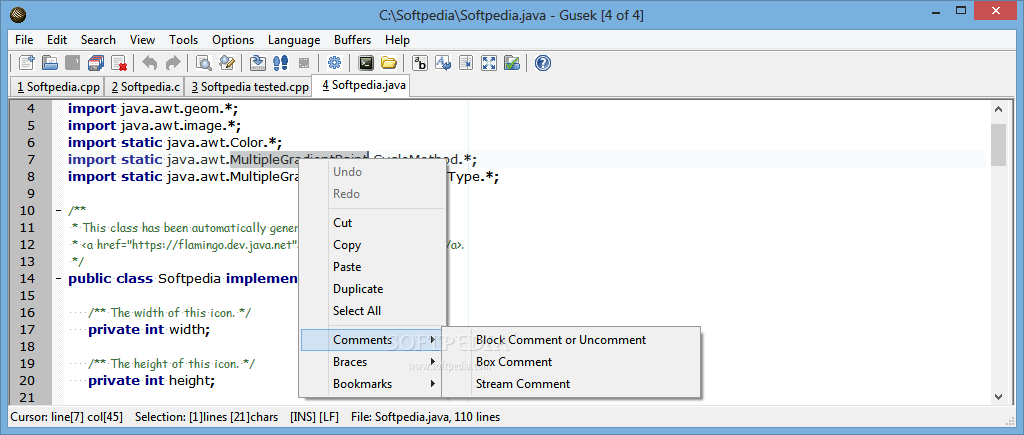Click the blue Help question mark icon
The height and width of the screenshot is (435, 1024).
click(x=543, y=63)
